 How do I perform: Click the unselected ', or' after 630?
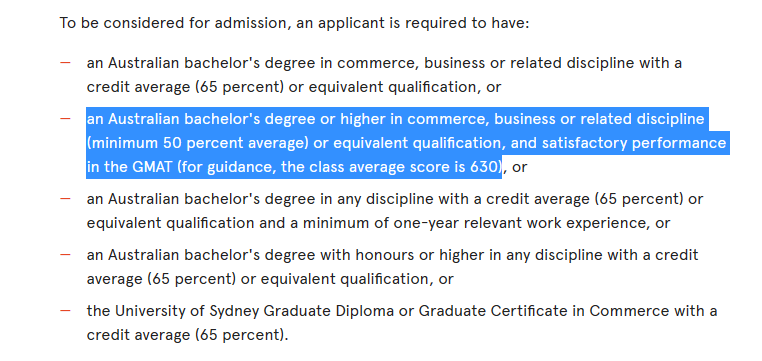coord(516,168)
